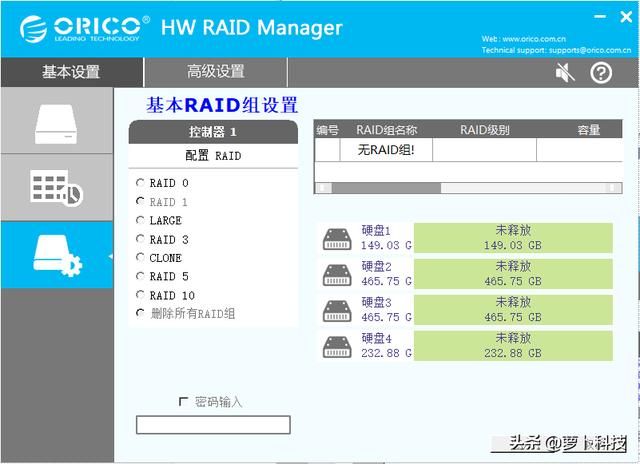Viewport: 640px width, 464px height.
Task: Click the technical support email address
Action: [x=590, y=50]
